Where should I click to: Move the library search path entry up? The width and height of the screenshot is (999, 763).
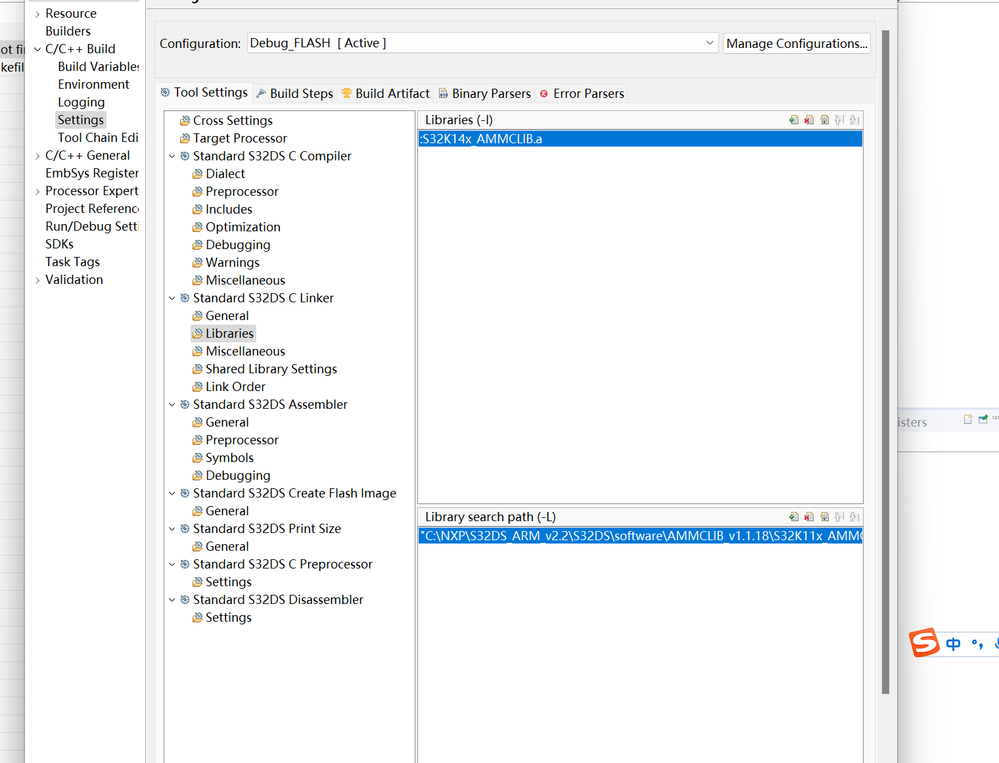tap(838, 516)
